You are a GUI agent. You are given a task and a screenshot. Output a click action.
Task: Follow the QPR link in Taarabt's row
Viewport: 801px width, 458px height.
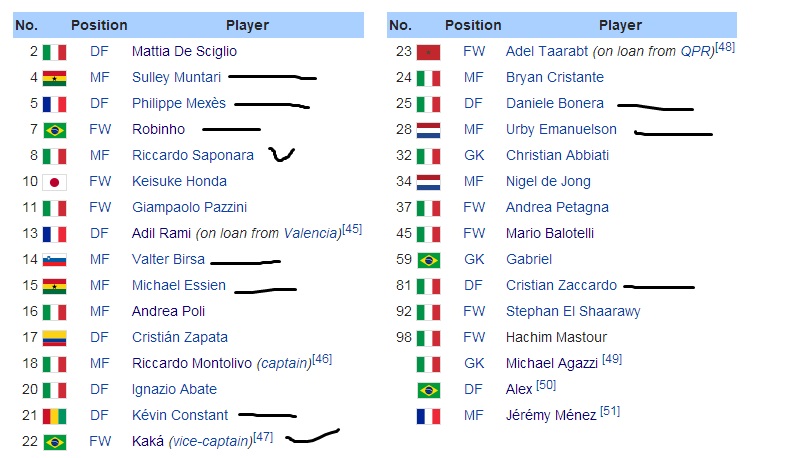[694, 52]
